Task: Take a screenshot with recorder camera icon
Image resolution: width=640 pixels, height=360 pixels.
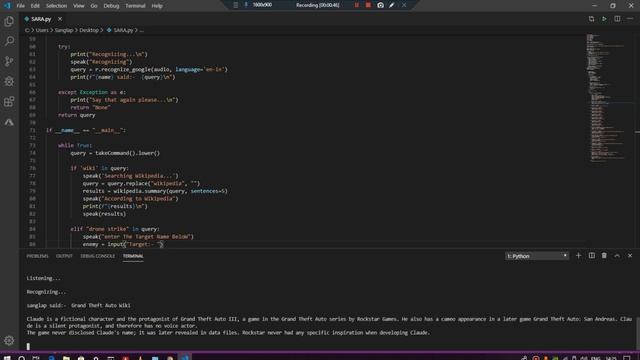Action: 380,5
